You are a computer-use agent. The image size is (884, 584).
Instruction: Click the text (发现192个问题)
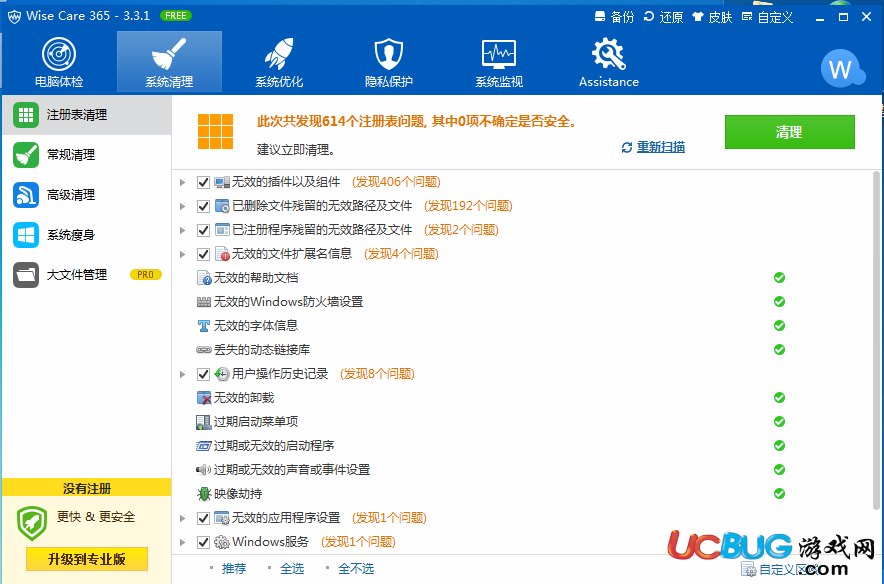[x=468, y=206]
